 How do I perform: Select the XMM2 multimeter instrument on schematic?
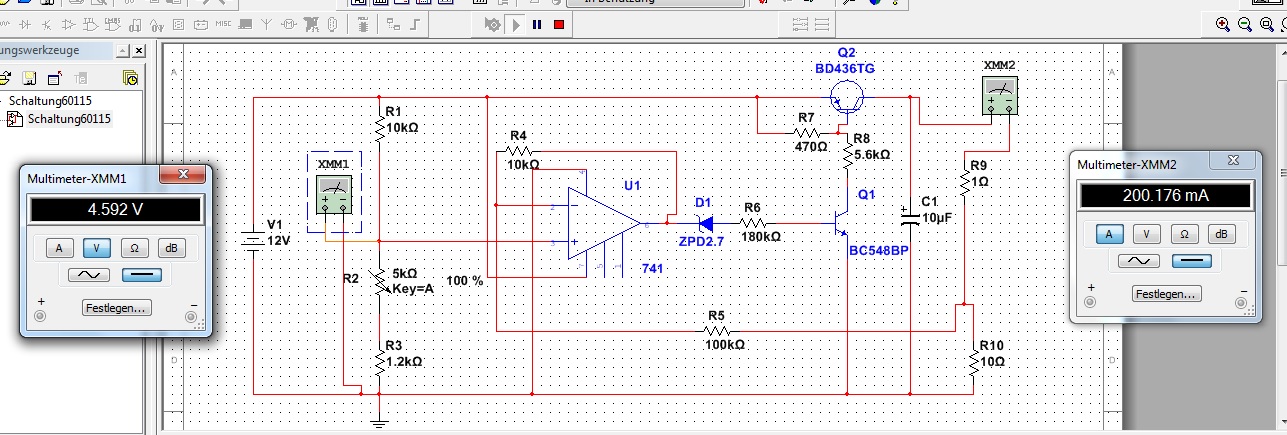[1000, 97]
